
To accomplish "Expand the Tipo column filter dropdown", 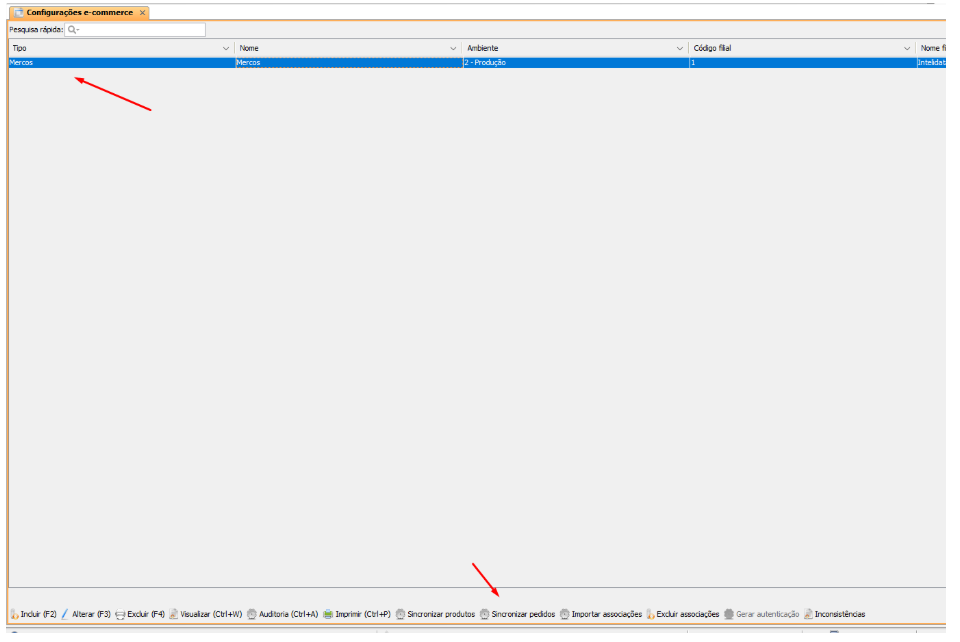I will (x=225, y=48).
